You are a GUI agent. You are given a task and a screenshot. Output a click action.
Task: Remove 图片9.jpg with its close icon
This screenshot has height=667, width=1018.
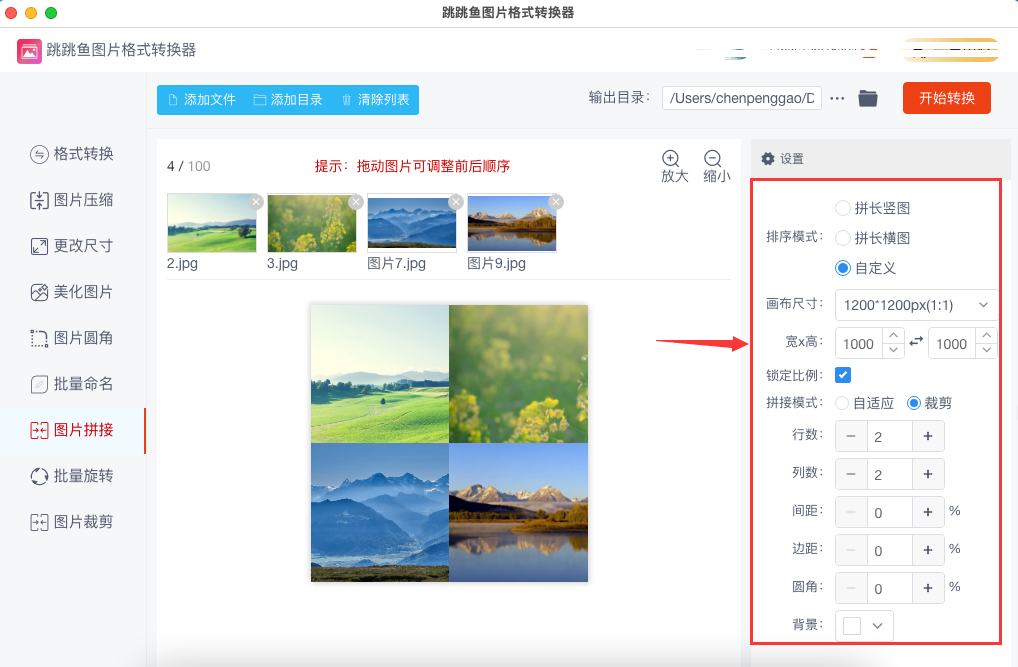point(556,202)
